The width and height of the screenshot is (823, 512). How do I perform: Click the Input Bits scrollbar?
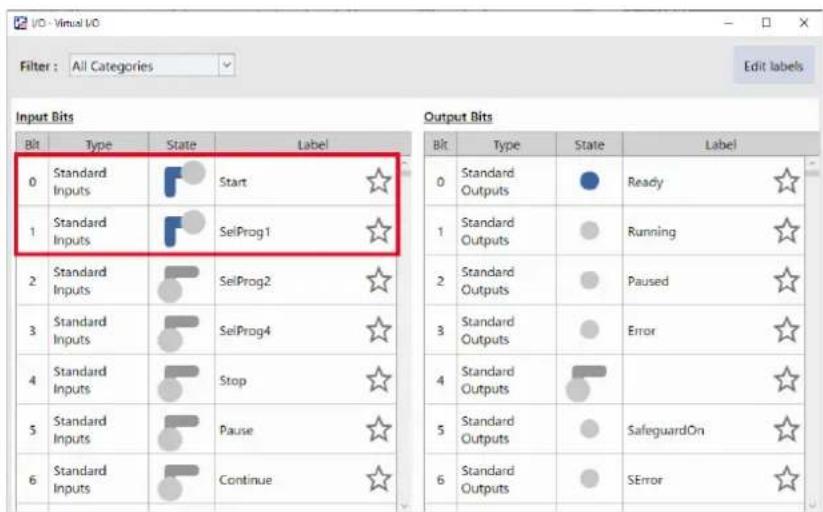coord(404,334)
